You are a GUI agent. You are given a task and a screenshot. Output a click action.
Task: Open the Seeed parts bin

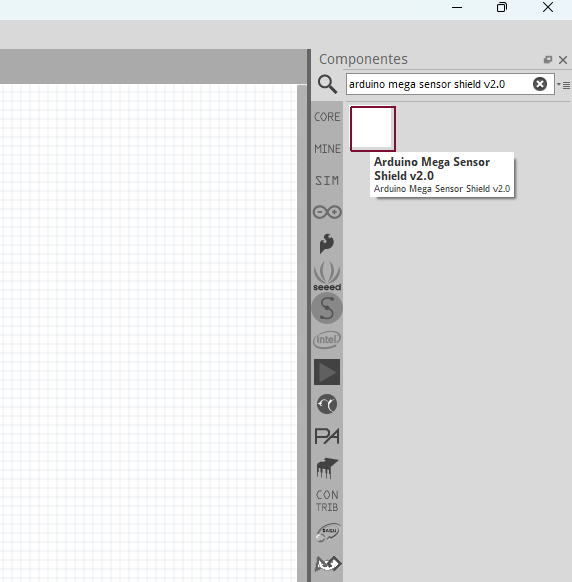(327, 276)
